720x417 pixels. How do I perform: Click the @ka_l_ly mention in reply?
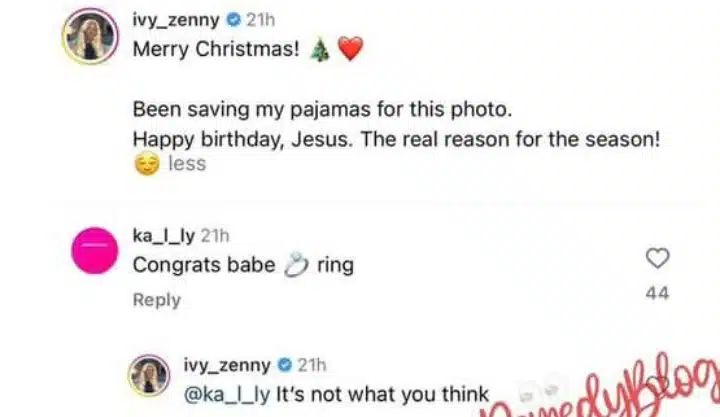[x=225, y=394]
